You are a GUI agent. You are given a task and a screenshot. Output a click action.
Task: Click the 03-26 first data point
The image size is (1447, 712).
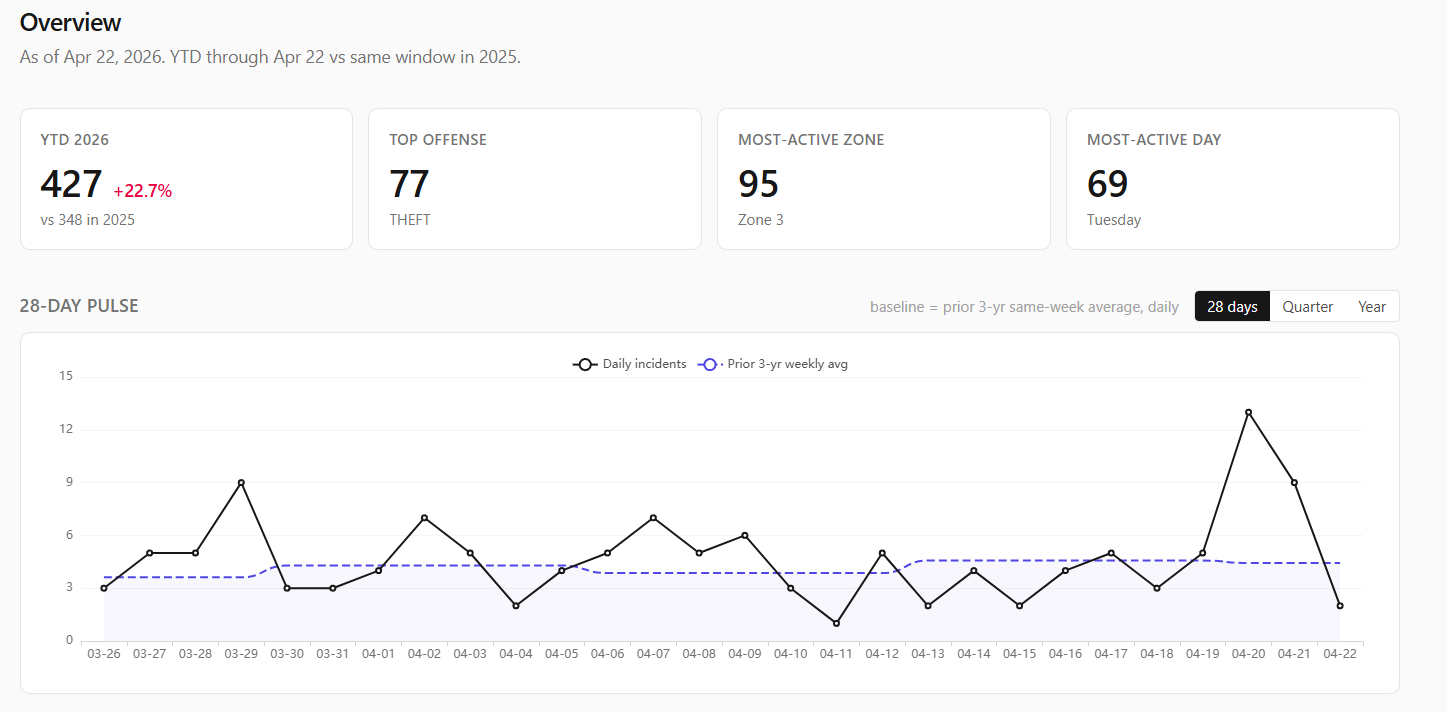tap(104, 588)
